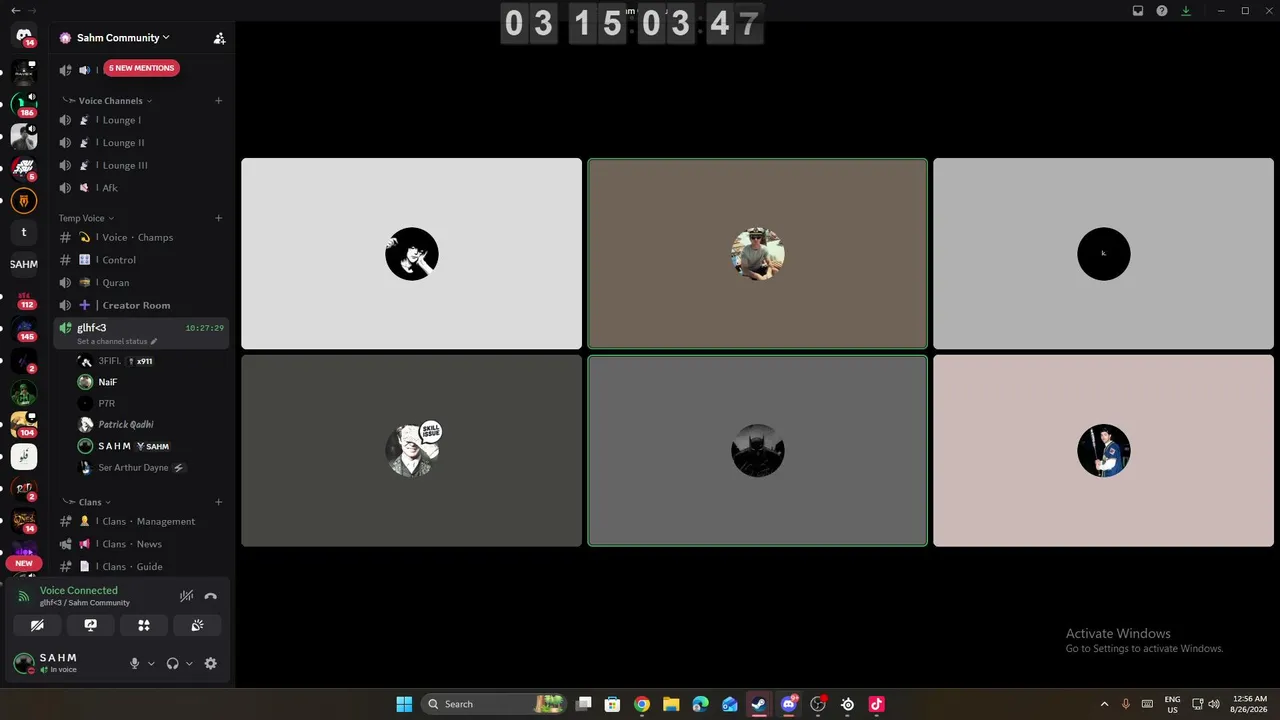The image size is (1280, 720).
Task: Start an activity
Action: pyautogui.click(x=144, y=625)
